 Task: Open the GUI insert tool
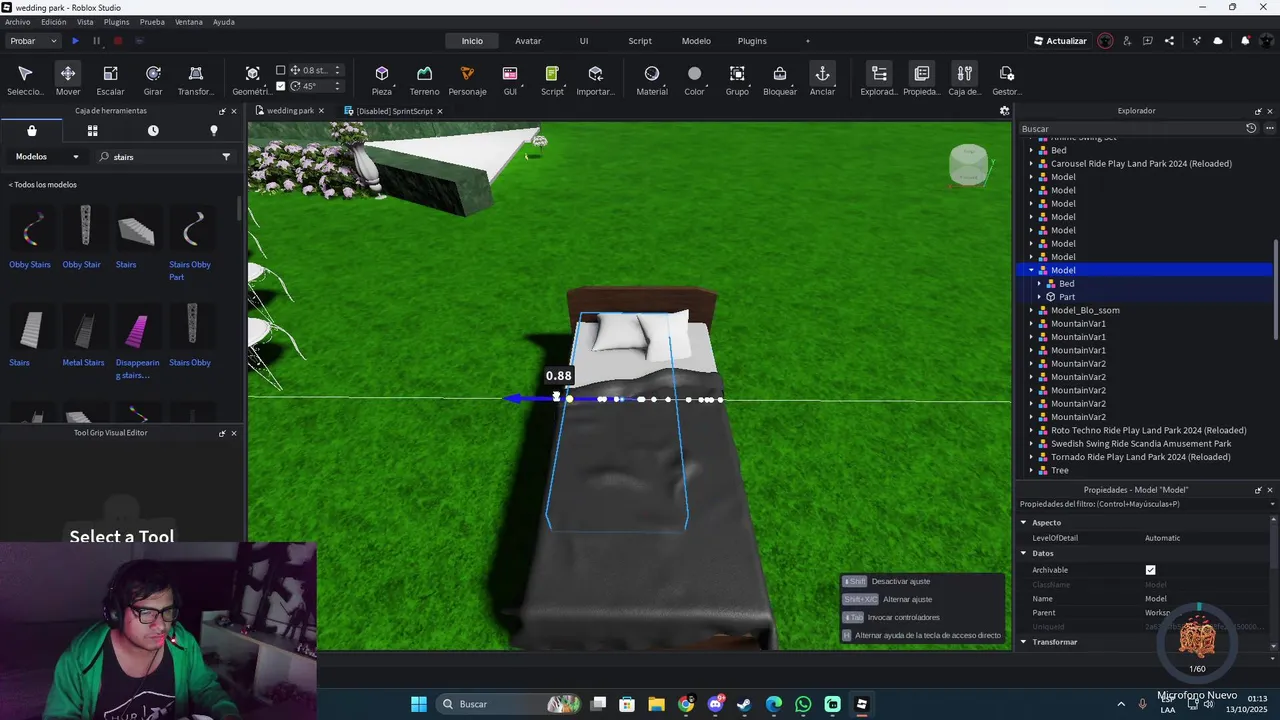tap(510, 80)
